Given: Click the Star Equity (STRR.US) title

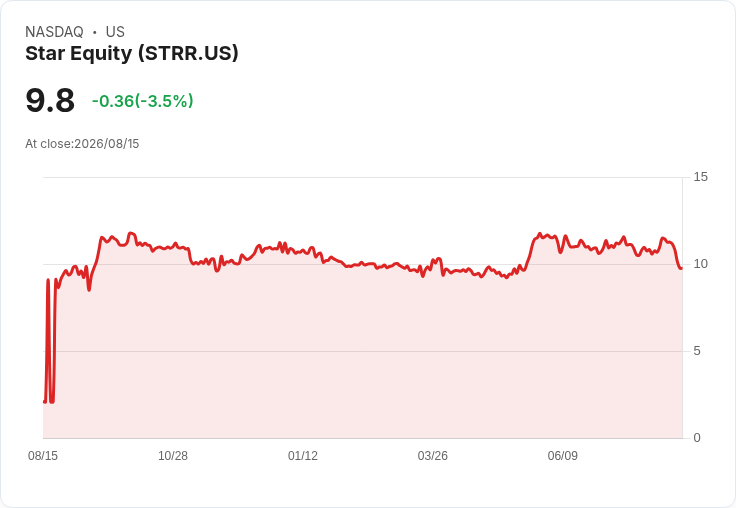Looking at the screenshot, I should (132, 54).
